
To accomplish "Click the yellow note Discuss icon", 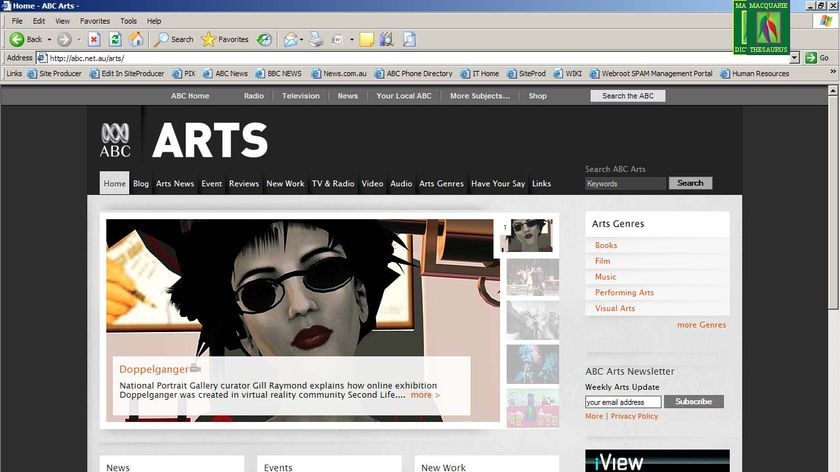I will pyautogui.click(x=366, y=40).
